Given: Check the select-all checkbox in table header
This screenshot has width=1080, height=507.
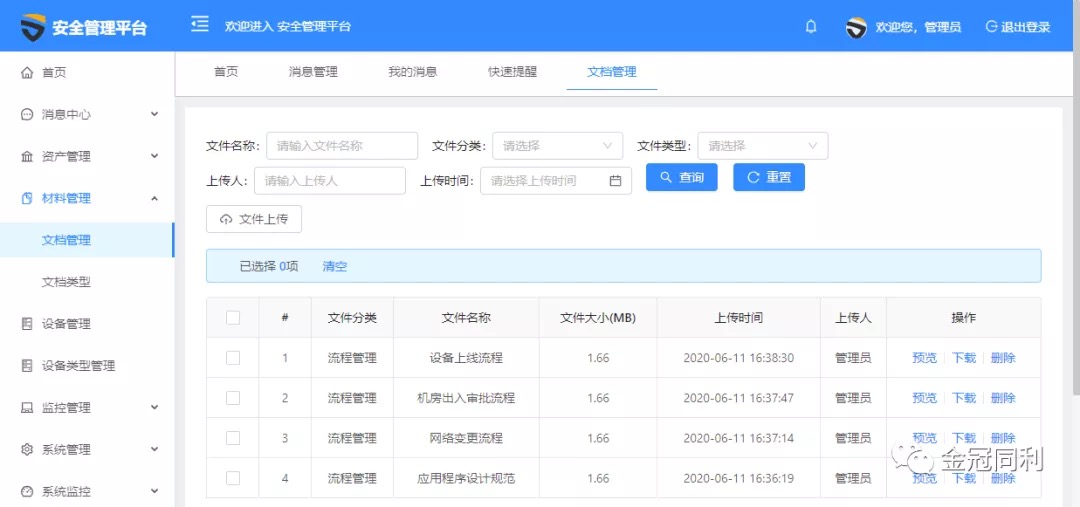Looking at the screenshot, I should point(233,318).
